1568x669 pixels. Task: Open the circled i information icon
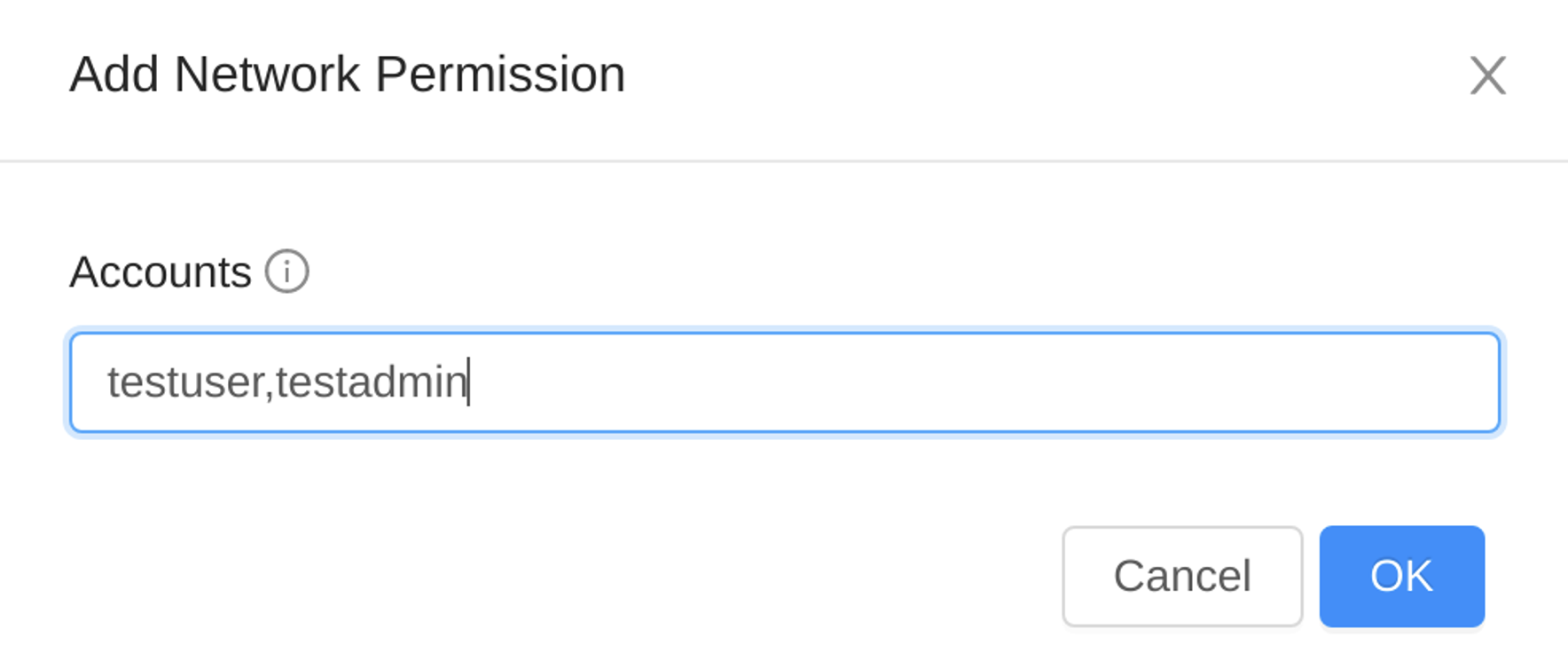pyautogui.click(x=286, y=272)
